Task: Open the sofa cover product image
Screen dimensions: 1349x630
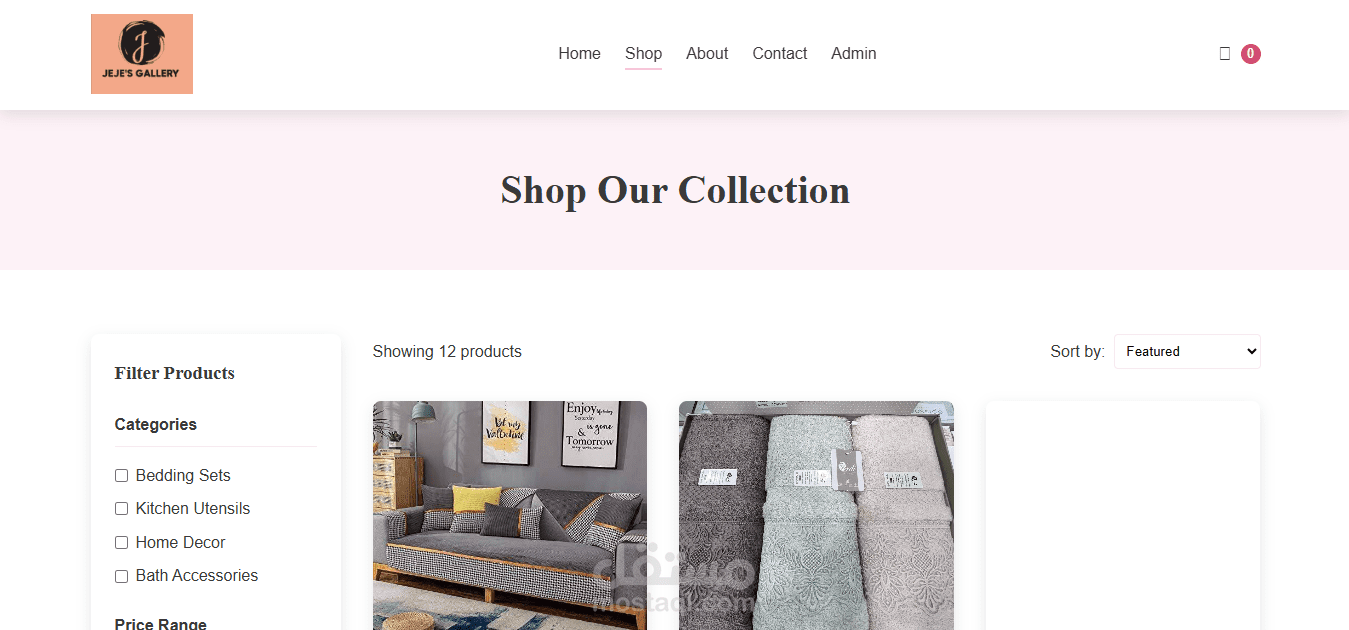Action: 510,515
